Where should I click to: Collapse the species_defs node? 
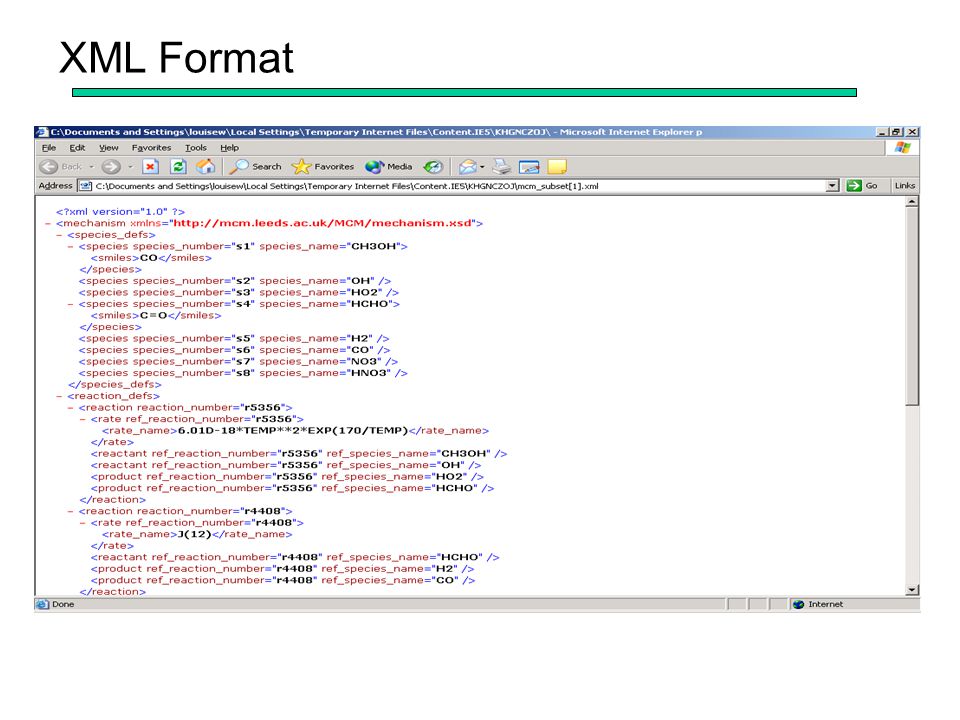click(x=59, y=235)
